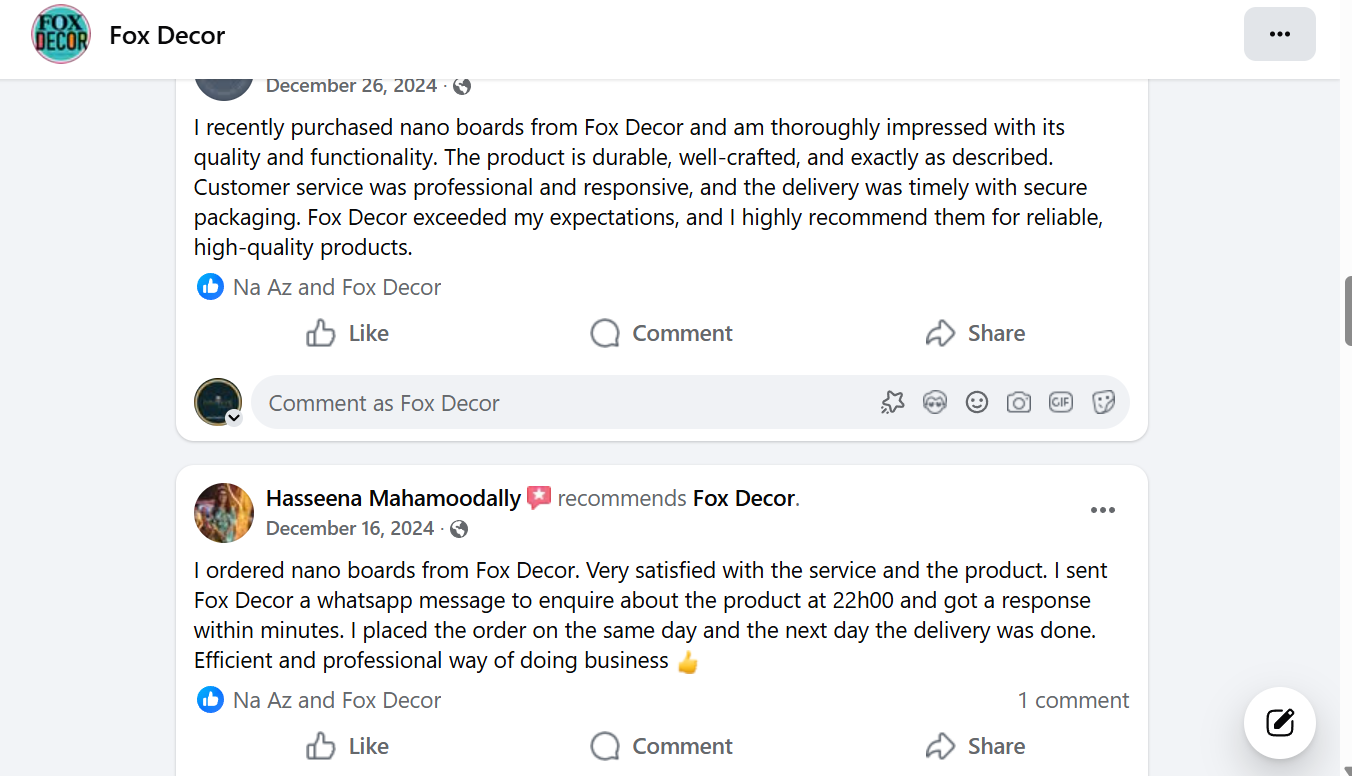Screen dimensions: 1352x776
Task: Open the emoji picker in comment box
Action: [977, 402]
